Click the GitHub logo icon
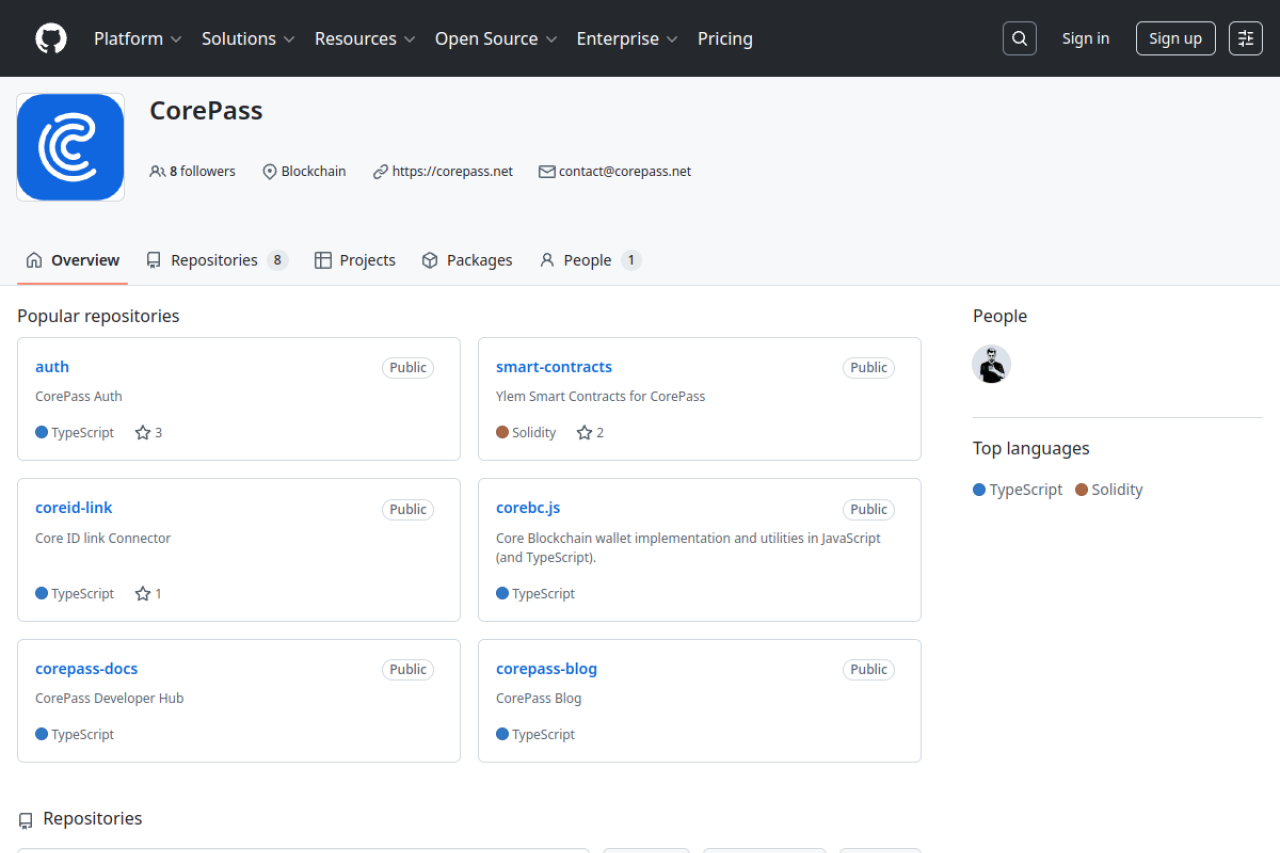The height and width of the screenshot is (853, 1280). pyautogui.click(x=51, y=39)
